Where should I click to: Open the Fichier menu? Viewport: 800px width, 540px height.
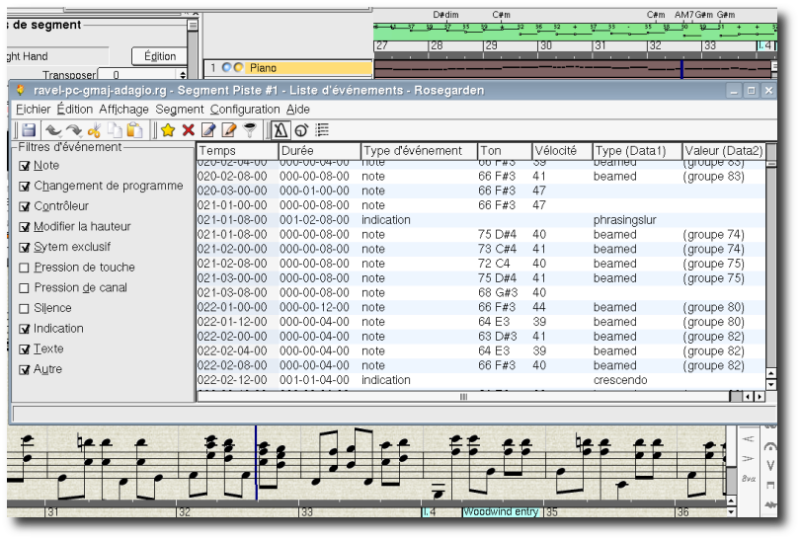click(x=33, y=109)
